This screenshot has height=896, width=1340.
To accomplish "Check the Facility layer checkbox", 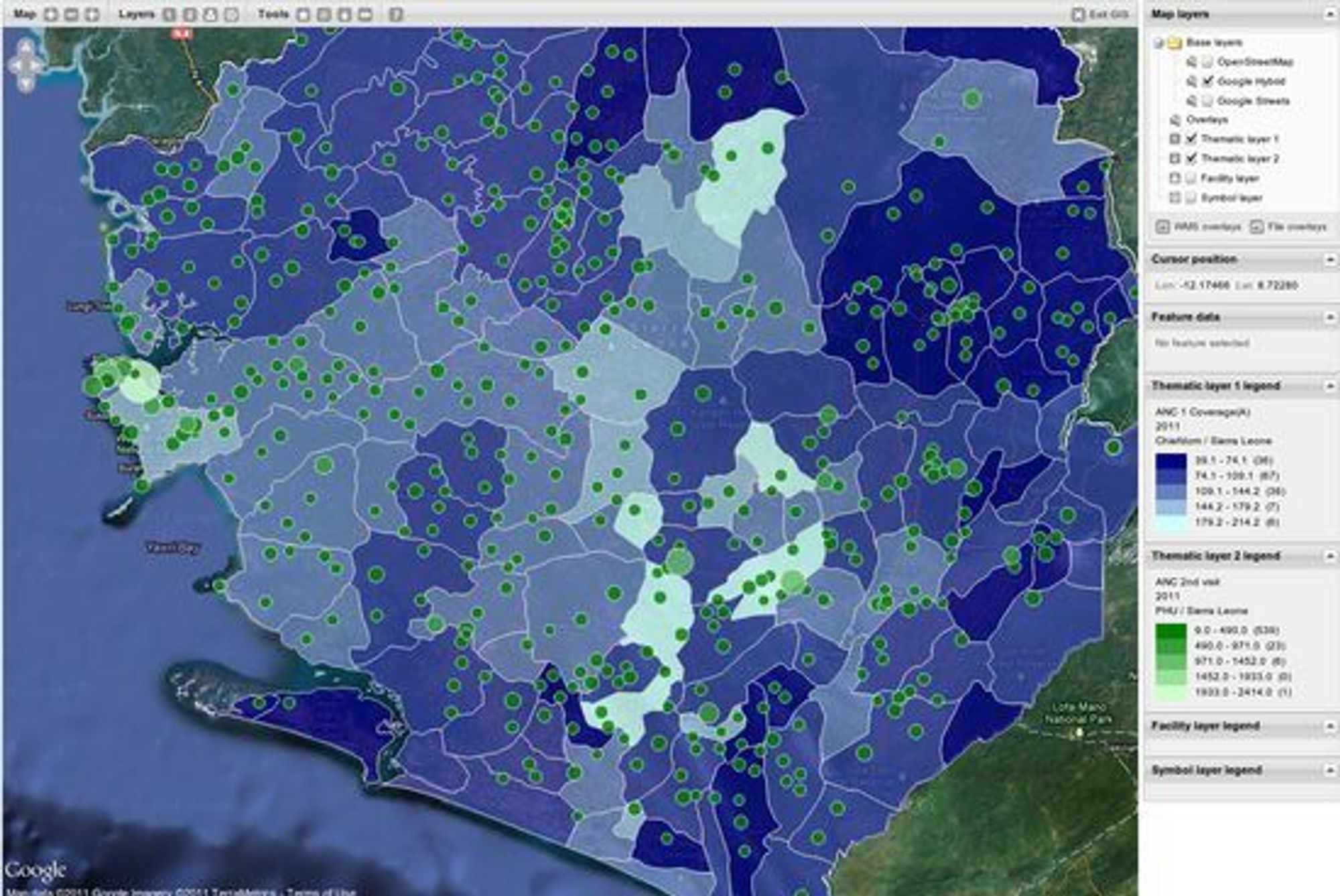I will coord(1191,178).
